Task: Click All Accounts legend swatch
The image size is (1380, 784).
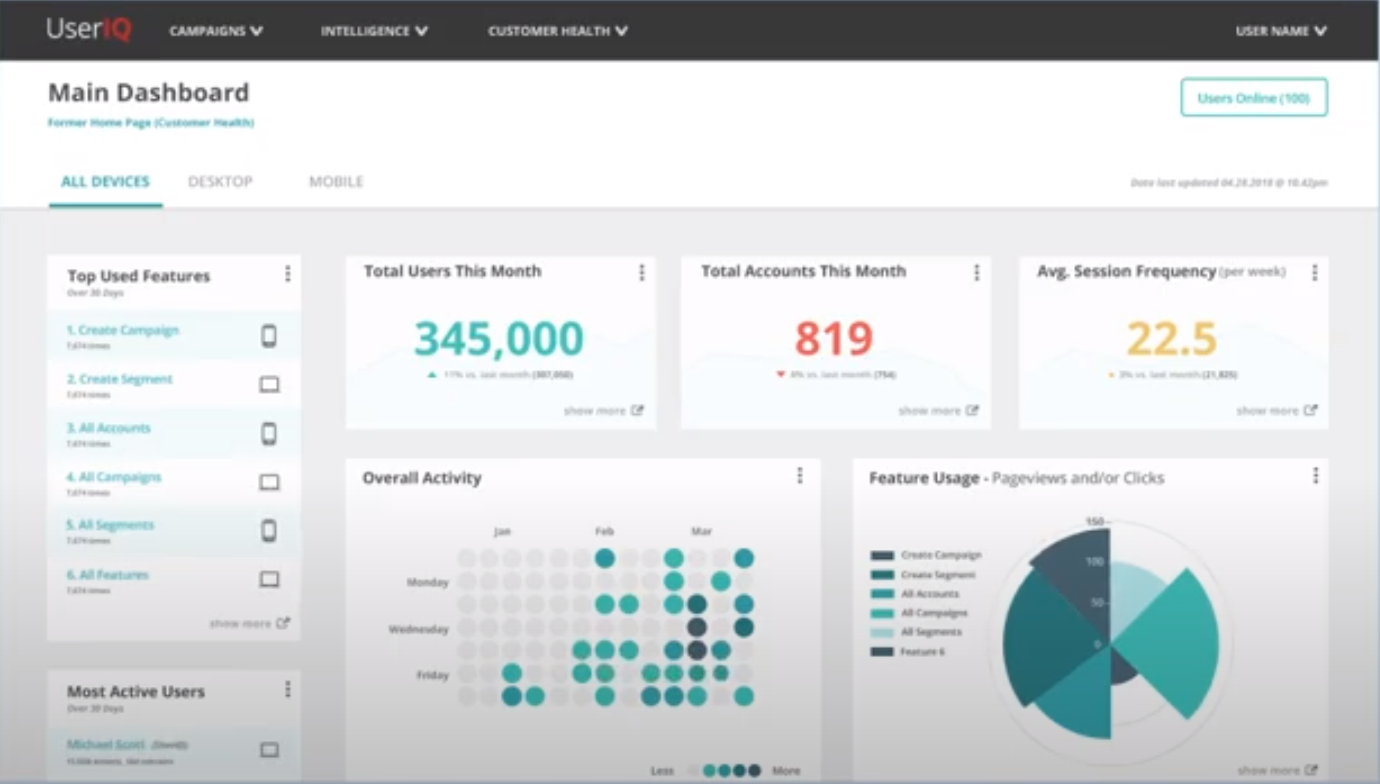Action: [882, 594]
